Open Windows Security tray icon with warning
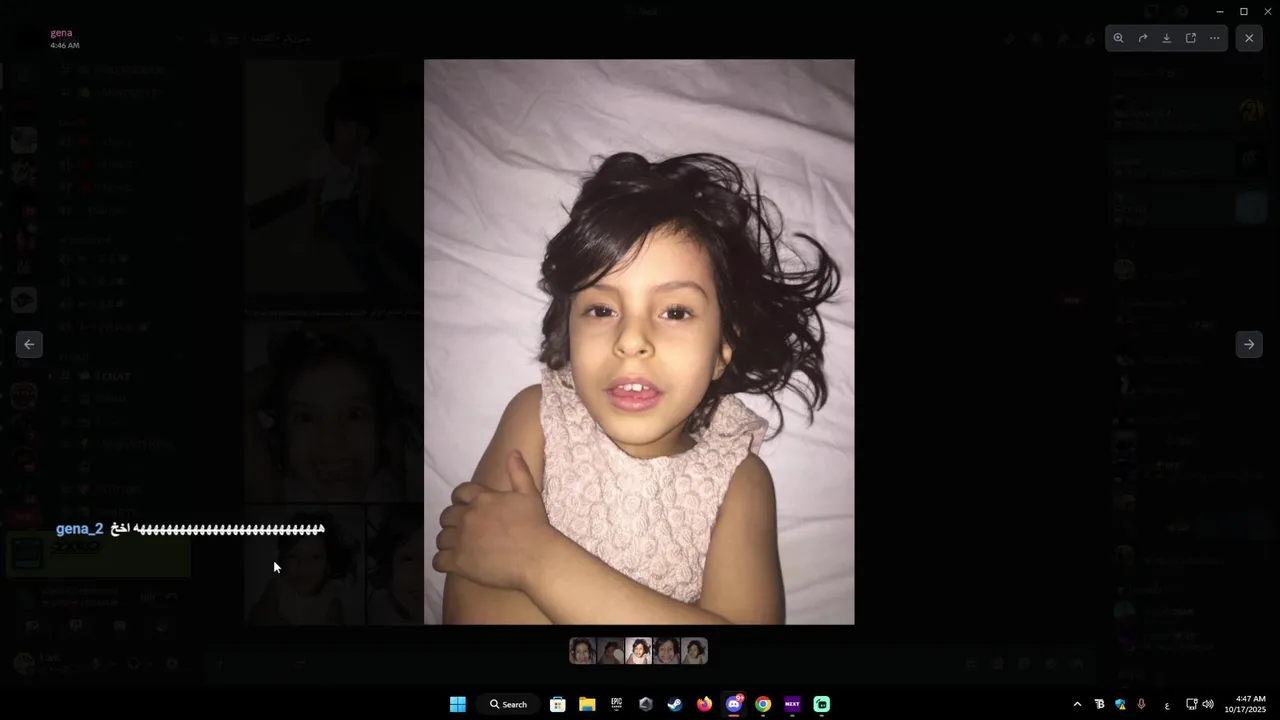 point(1120,704)
